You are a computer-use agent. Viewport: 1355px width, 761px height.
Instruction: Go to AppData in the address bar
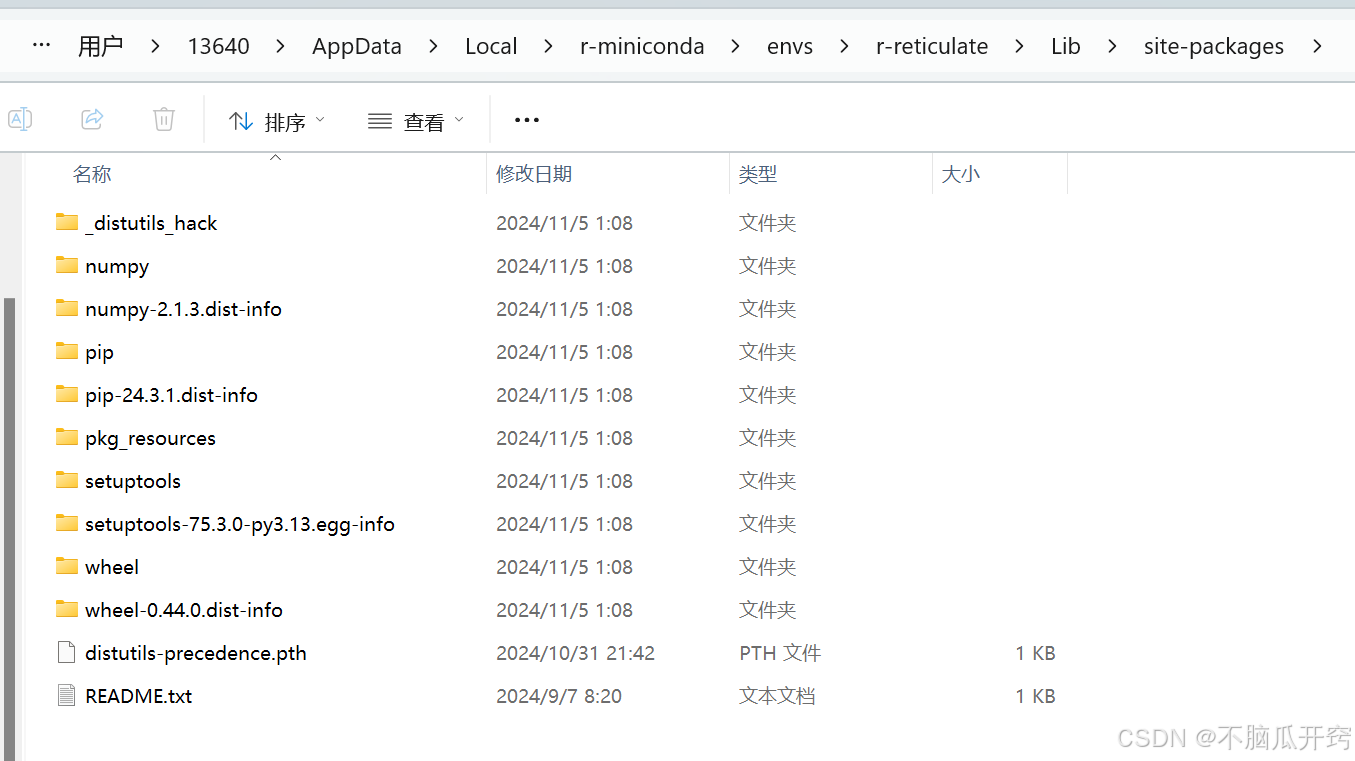click(357, 46)
